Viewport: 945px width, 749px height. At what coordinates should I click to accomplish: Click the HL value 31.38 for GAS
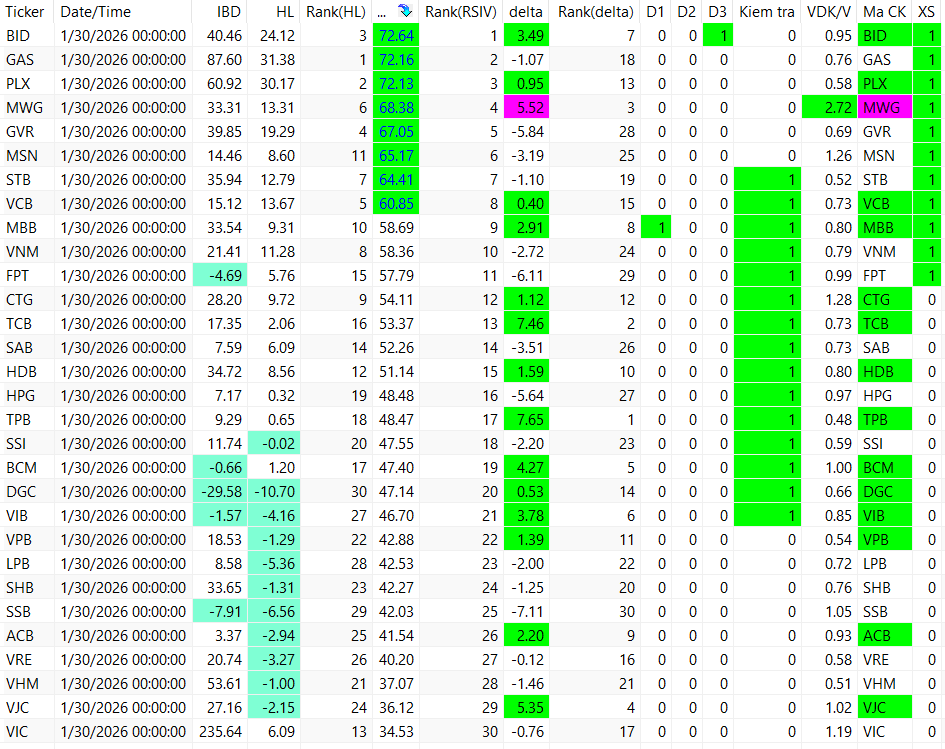(277, 60)
